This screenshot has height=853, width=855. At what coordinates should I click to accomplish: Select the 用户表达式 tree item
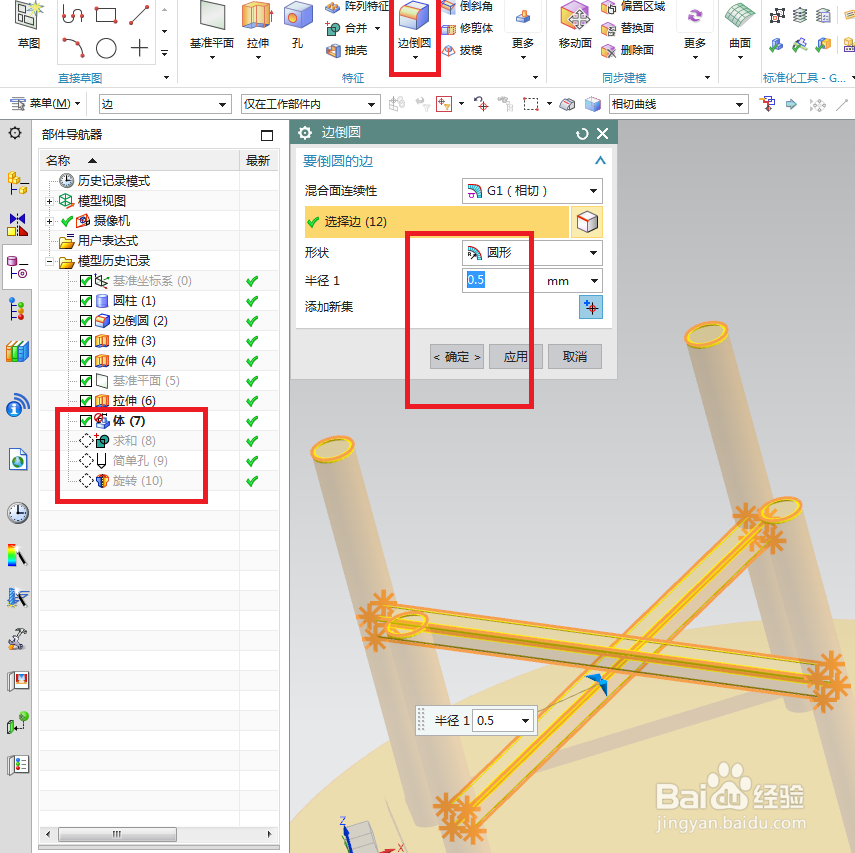pyautogui.click(x=107, y=241)
